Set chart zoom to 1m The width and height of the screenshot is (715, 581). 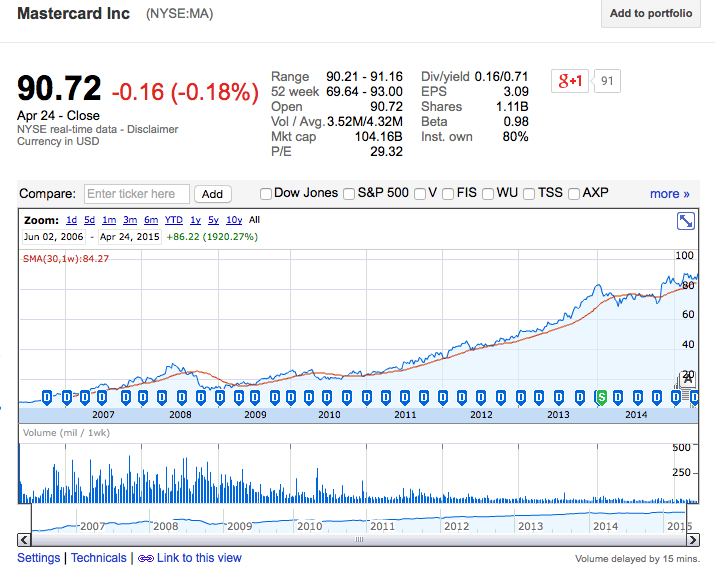coord(109,220)
